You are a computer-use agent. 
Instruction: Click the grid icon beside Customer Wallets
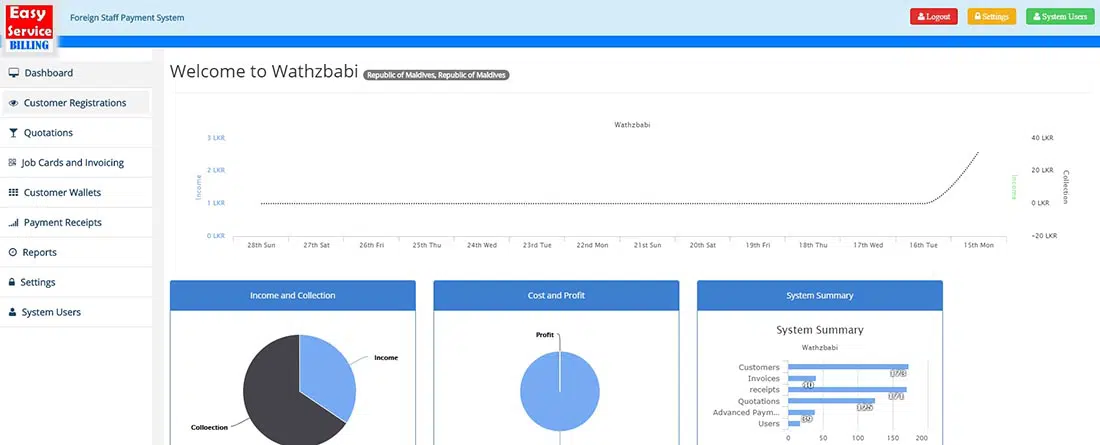click(x=13, y=193)
